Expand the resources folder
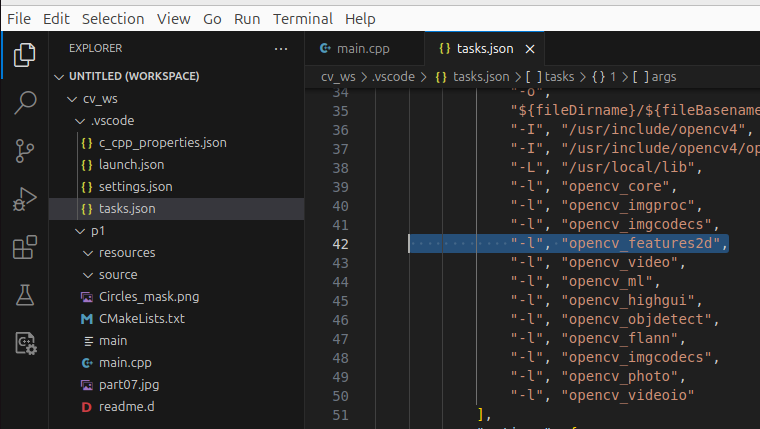 [x=89, y=253]
